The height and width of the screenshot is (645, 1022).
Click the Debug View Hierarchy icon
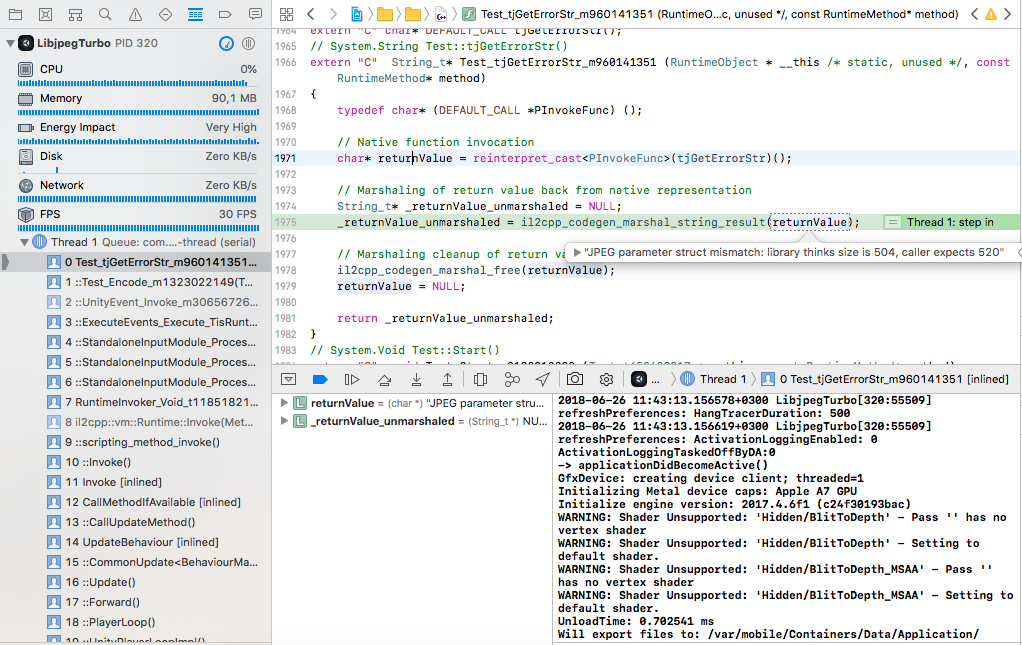(x=480, y=379)
